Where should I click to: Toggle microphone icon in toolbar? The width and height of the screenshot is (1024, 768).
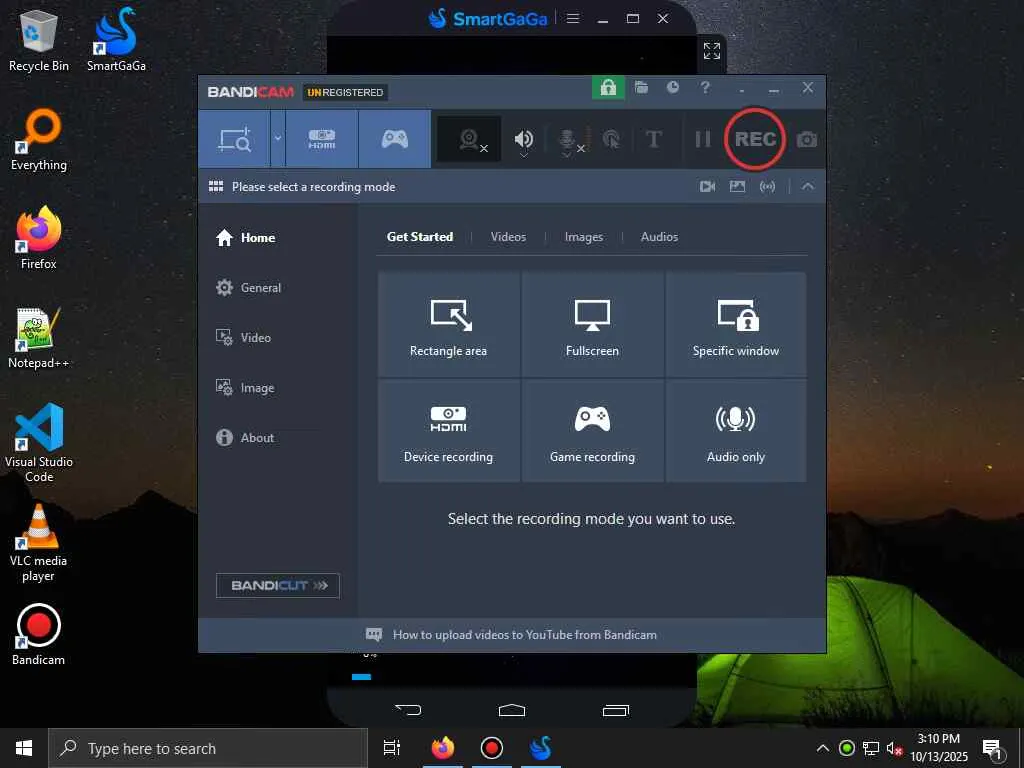point(567,140)
